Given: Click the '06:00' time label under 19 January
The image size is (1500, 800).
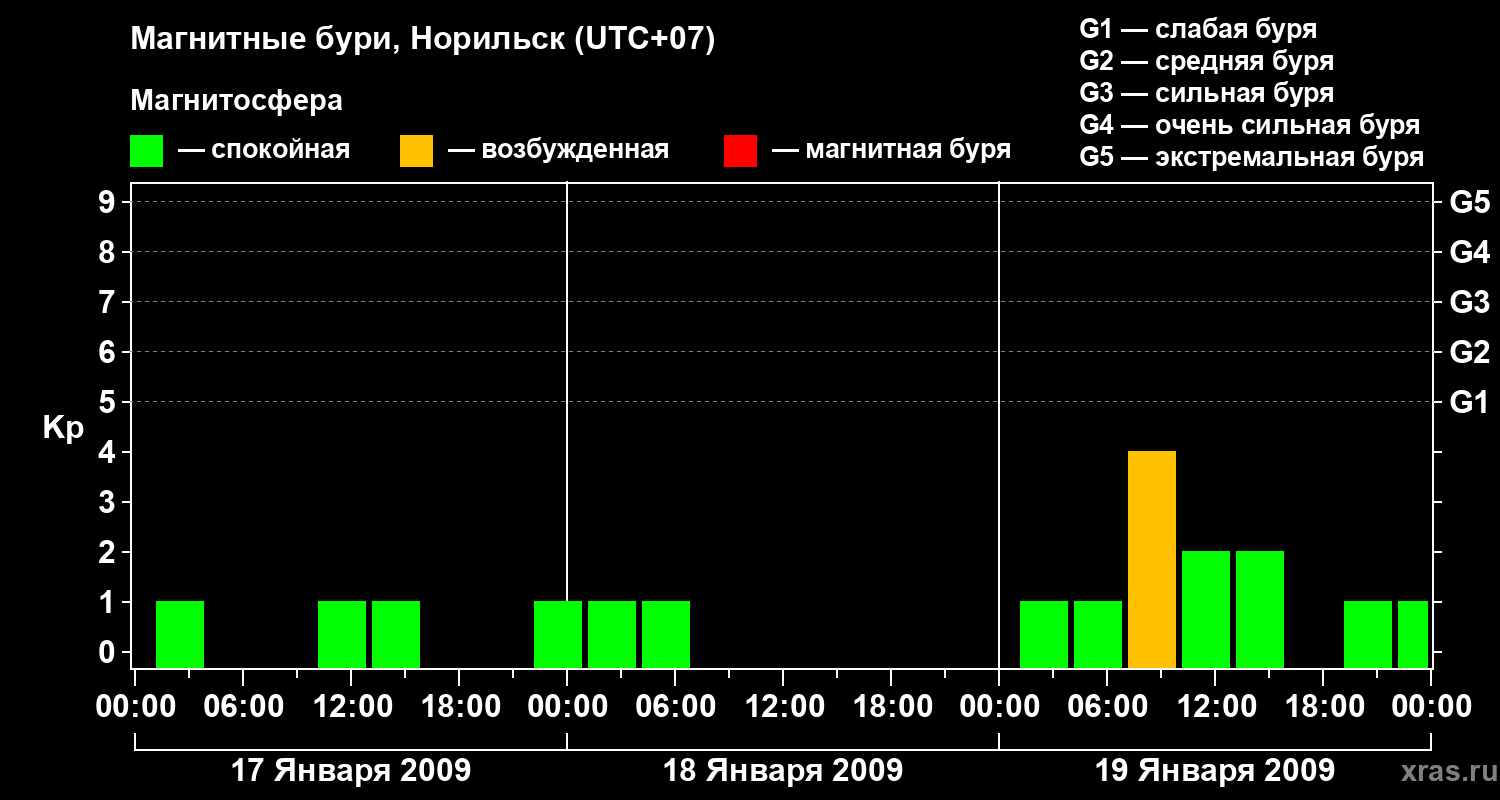Looking at the screenshot, I should [1107, 707].
